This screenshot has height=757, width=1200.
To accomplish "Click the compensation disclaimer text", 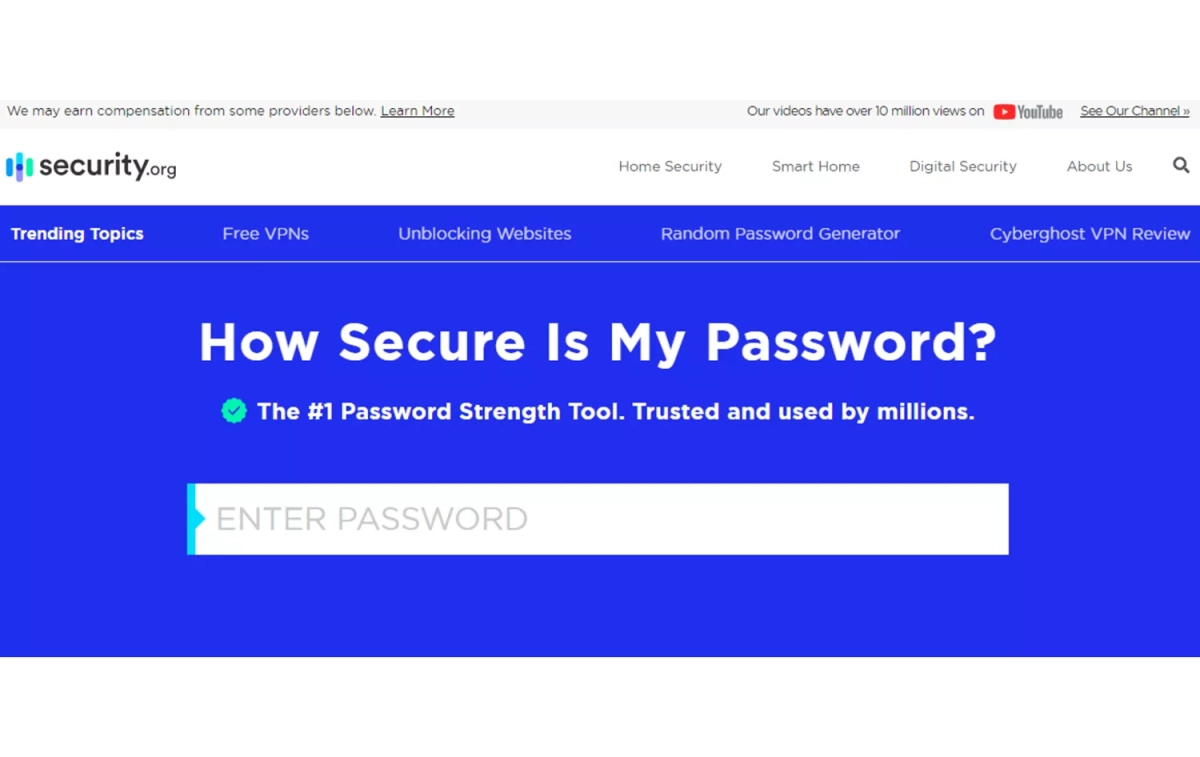I will (190, 111).
